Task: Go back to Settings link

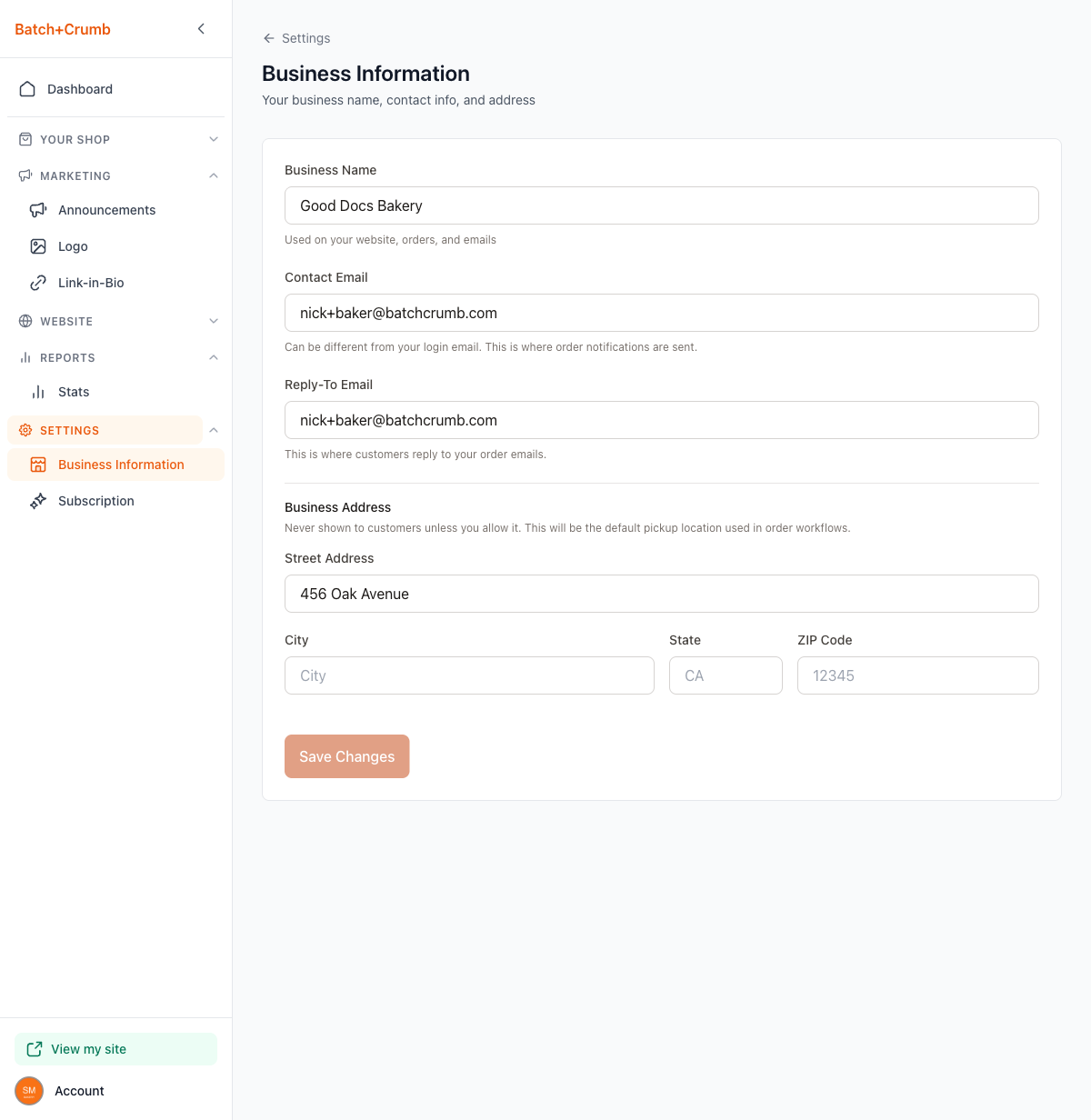Action: click(x=296, y=38)
